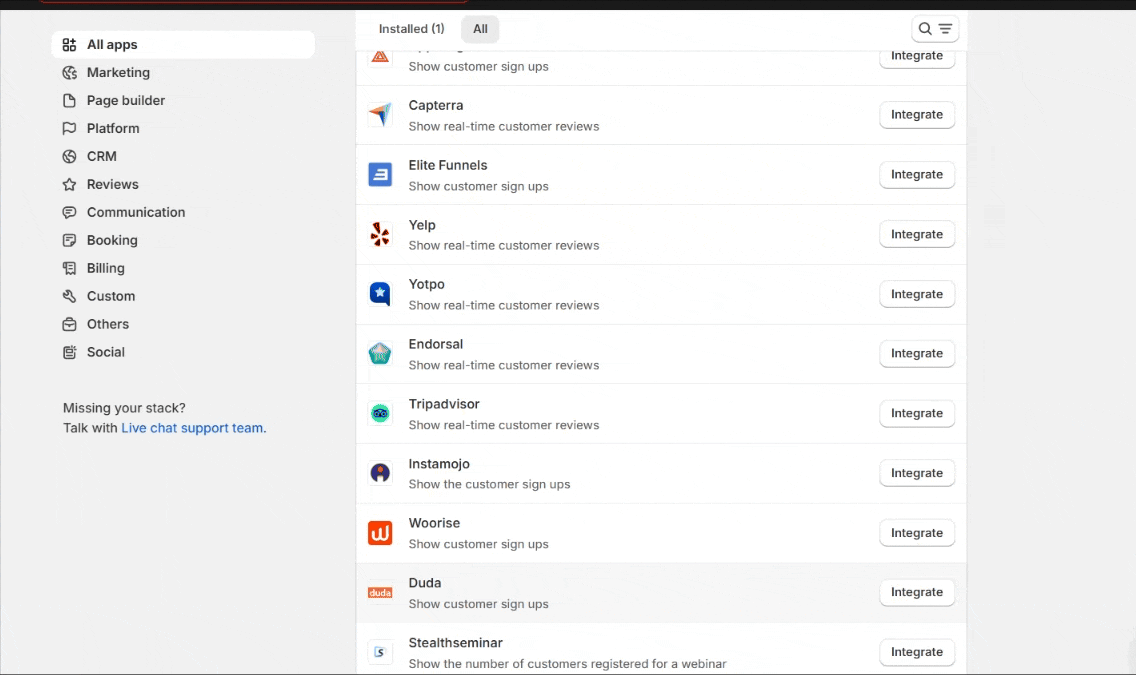Click the Yotpo star logo icon
Screen dimensions: 1136x675
pyautogui.click(x=380, y=294)
